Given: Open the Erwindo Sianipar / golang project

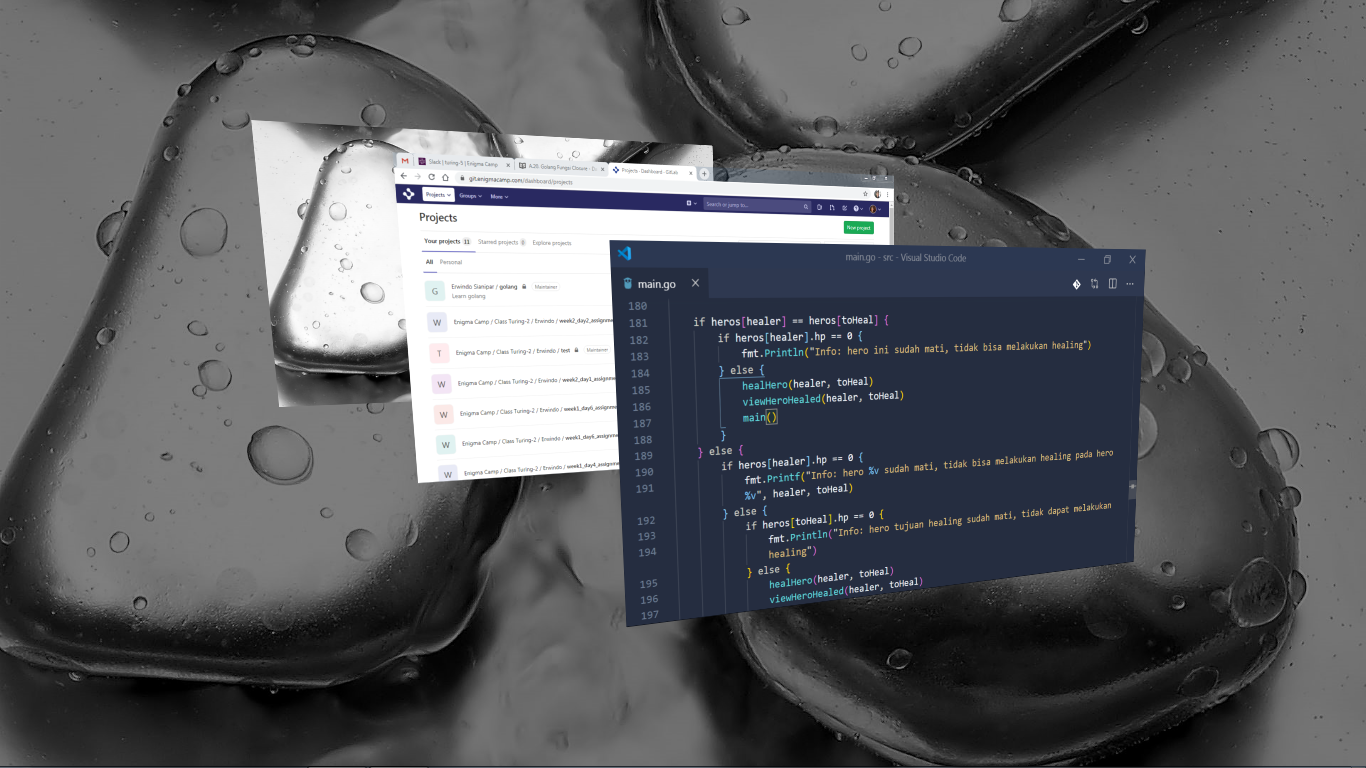Looking at the screenshot, I should point(484,286).
